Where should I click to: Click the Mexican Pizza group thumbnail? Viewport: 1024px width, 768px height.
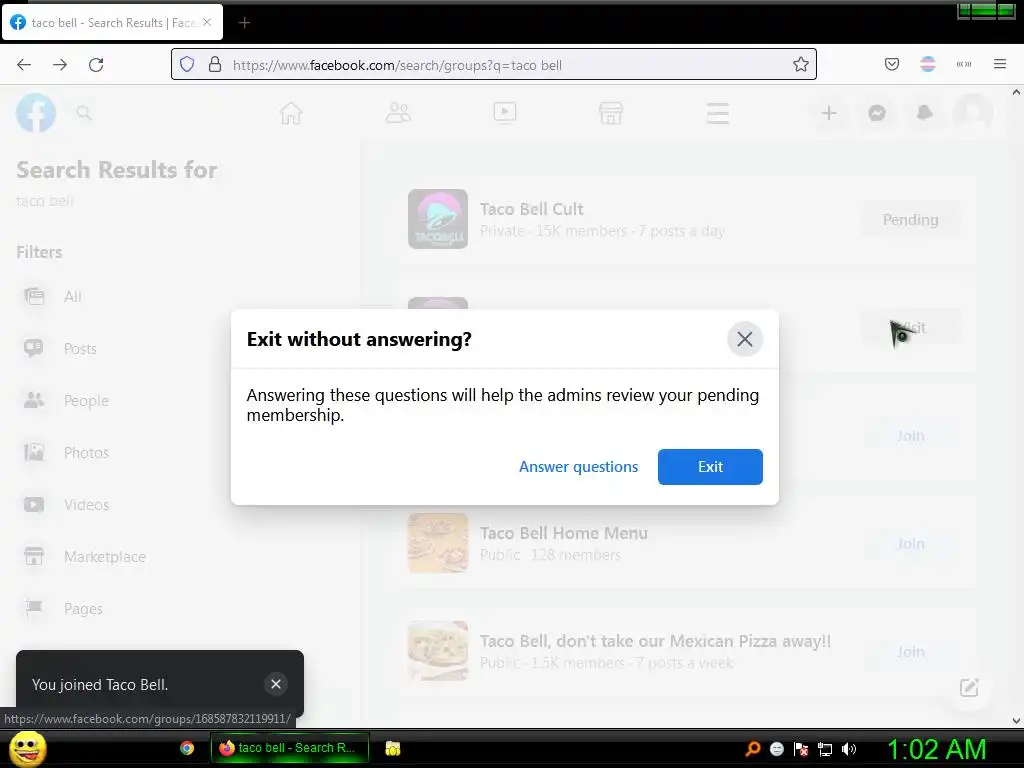tap(438, 651)
